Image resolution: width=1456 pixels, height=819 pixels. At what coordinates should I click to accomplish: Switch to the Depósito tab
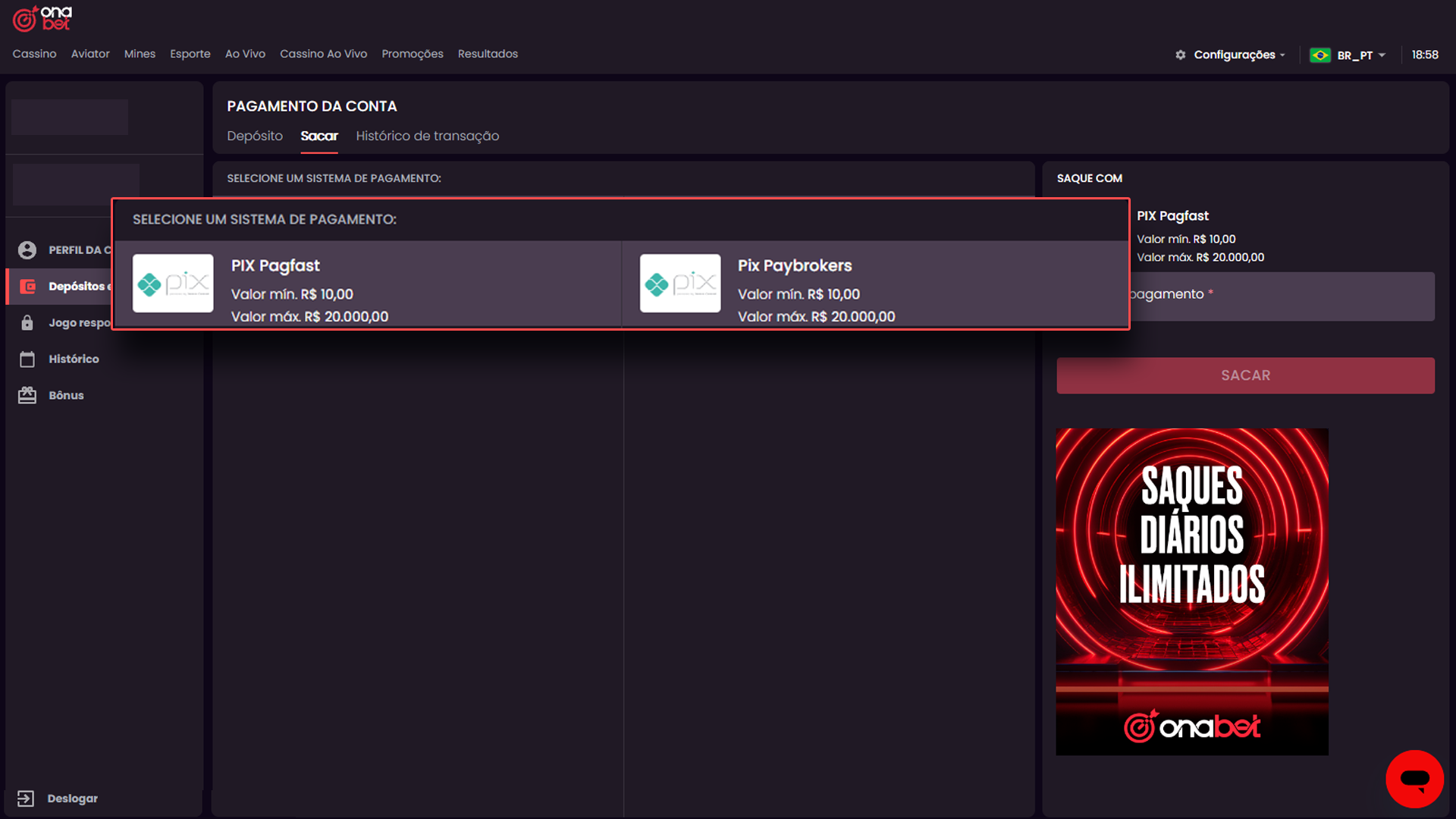pos(255,136)
